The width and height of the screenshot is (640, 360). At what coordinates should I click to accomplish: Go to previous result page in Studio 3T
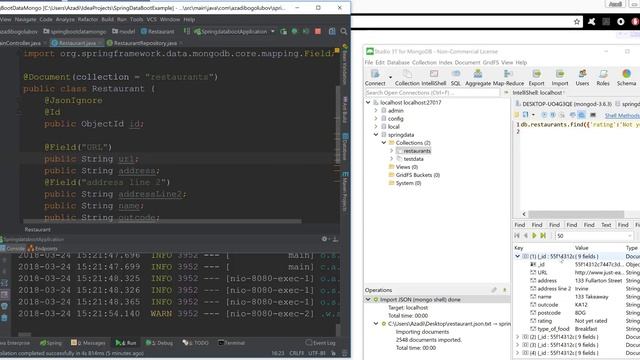tap(525, 236)
